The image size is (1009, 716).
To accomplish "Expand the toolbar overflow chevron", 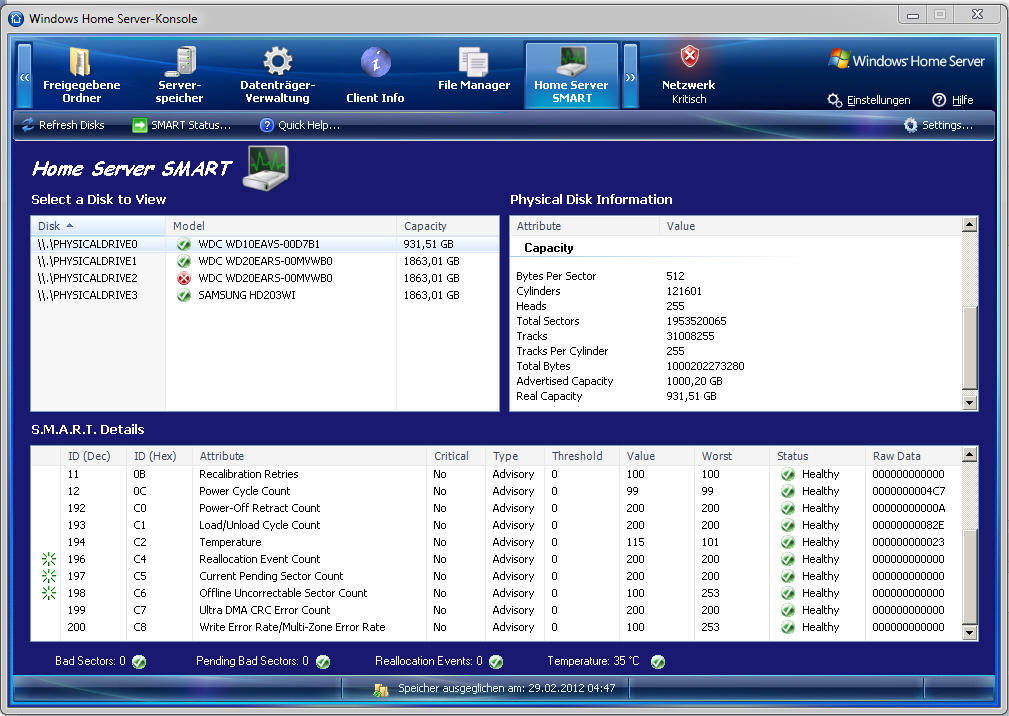I will [x=628, y=75].
